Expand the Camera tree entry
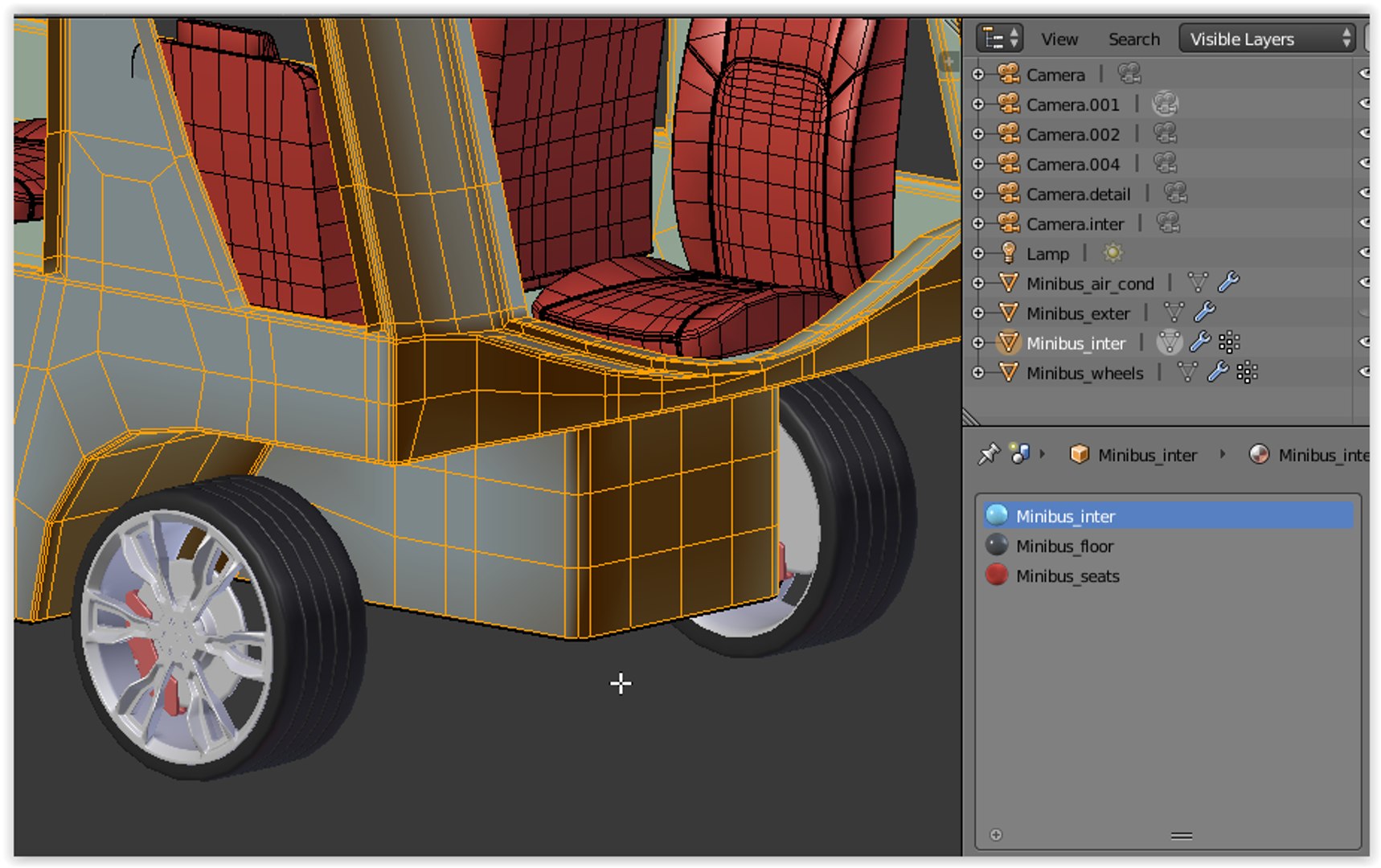The image size is (1381, 868). click(x=978, y=75)
